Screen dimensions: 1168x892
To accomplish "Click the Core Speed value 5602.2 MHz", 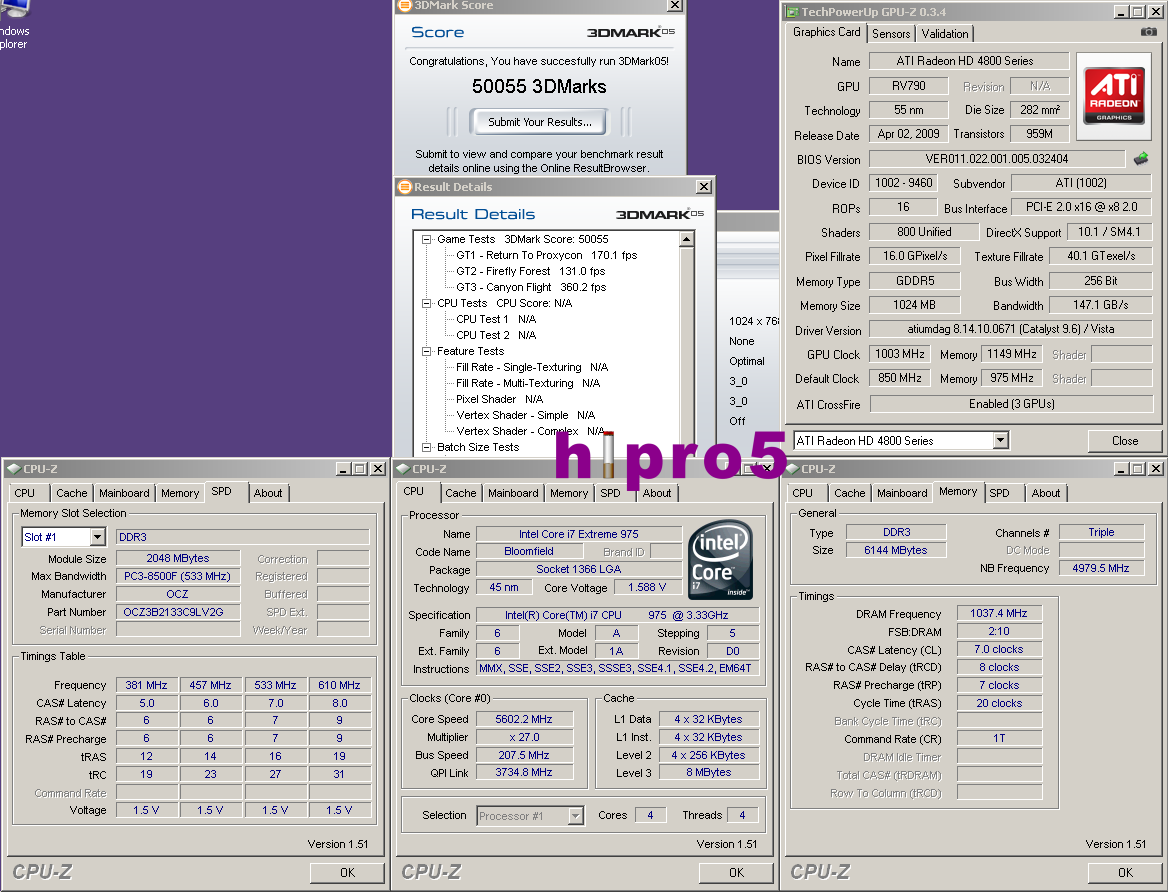I will click(x=524, y=719).
